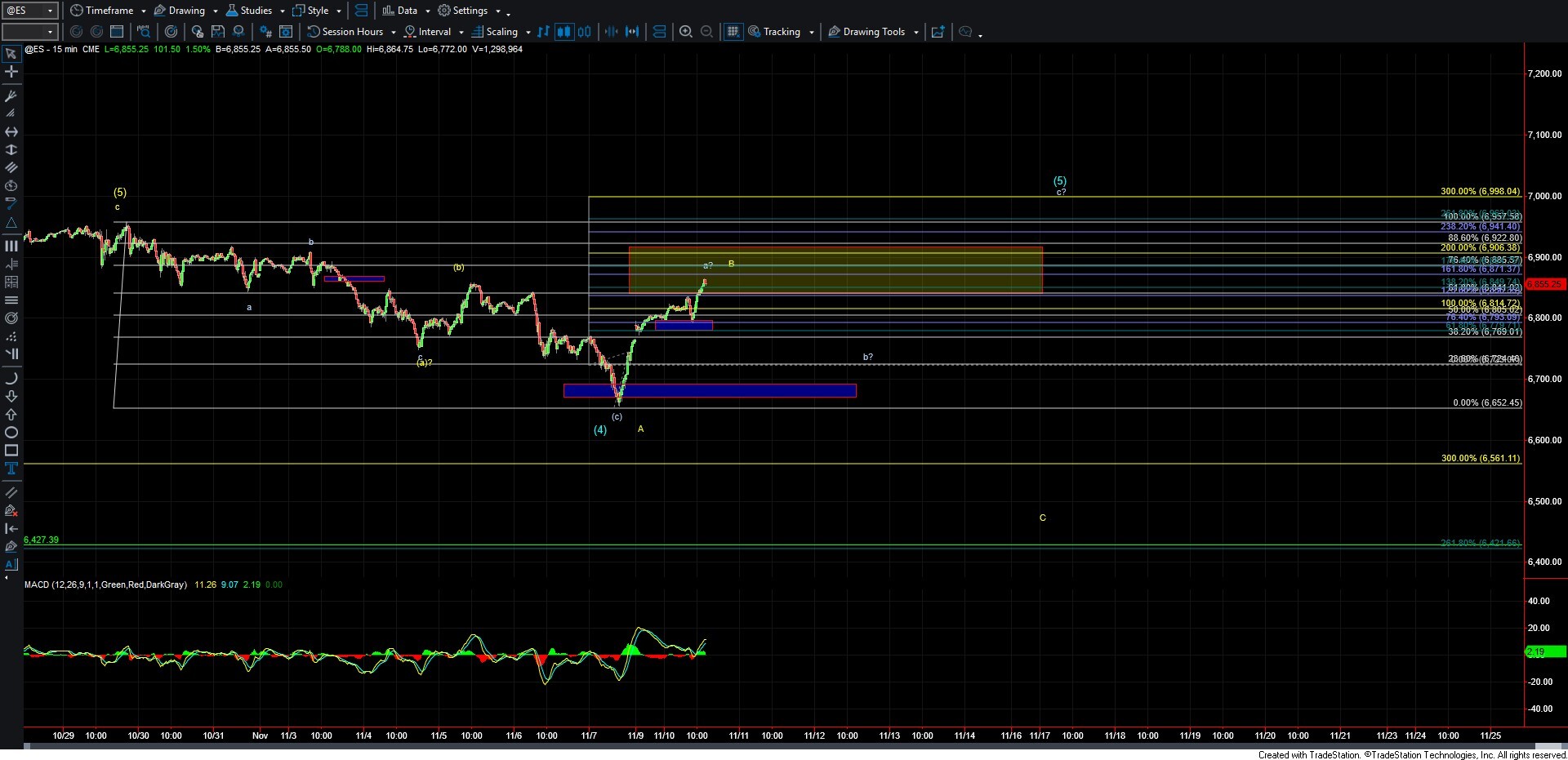
Task: Click the Drawing Tools button
Action: coord(873,32)
